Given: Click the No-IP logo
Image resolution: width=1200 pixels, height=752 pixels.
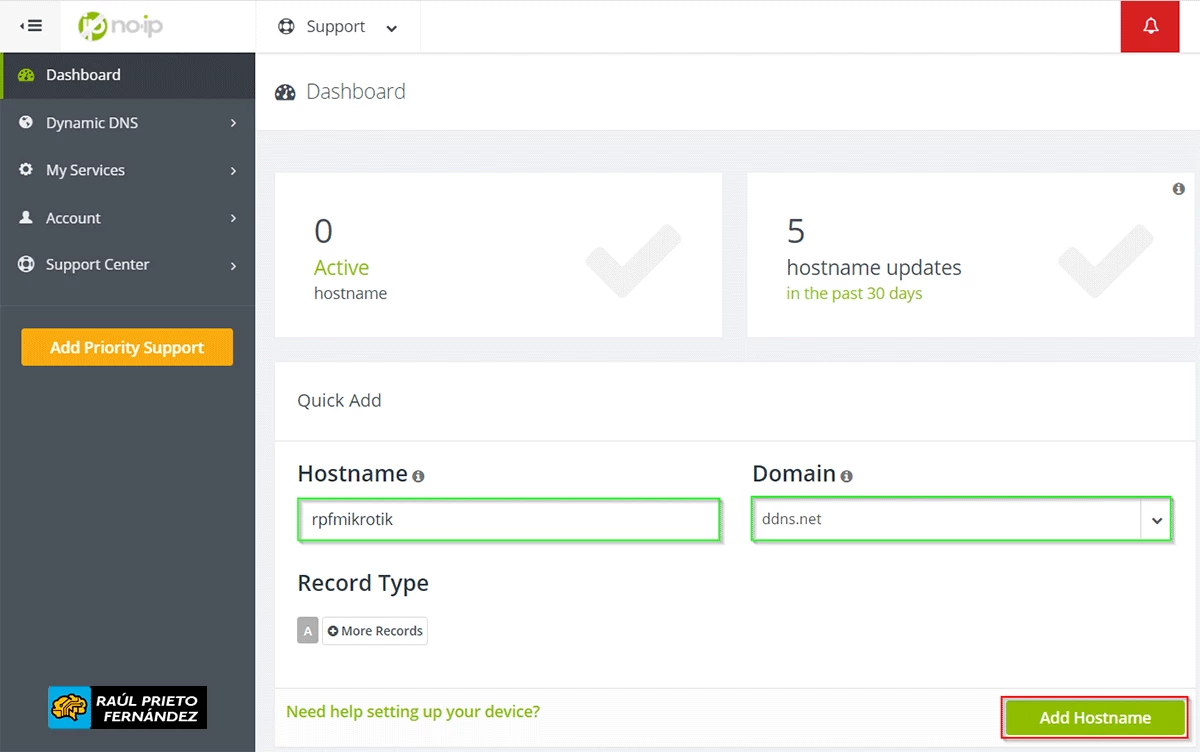Looking at the screenshot, I should coord(120,26).
